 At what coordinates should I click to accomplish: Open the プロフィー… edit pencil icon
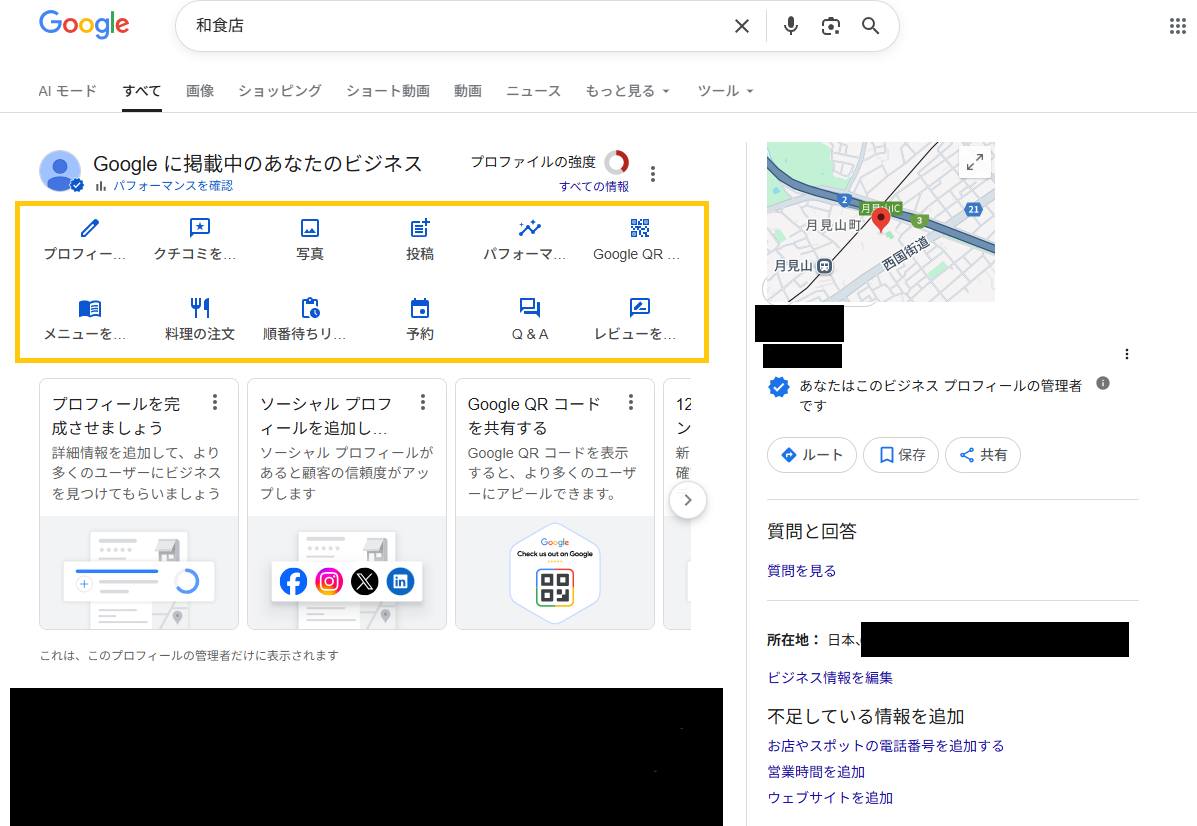pyautogui.click(x=89, y=227)
